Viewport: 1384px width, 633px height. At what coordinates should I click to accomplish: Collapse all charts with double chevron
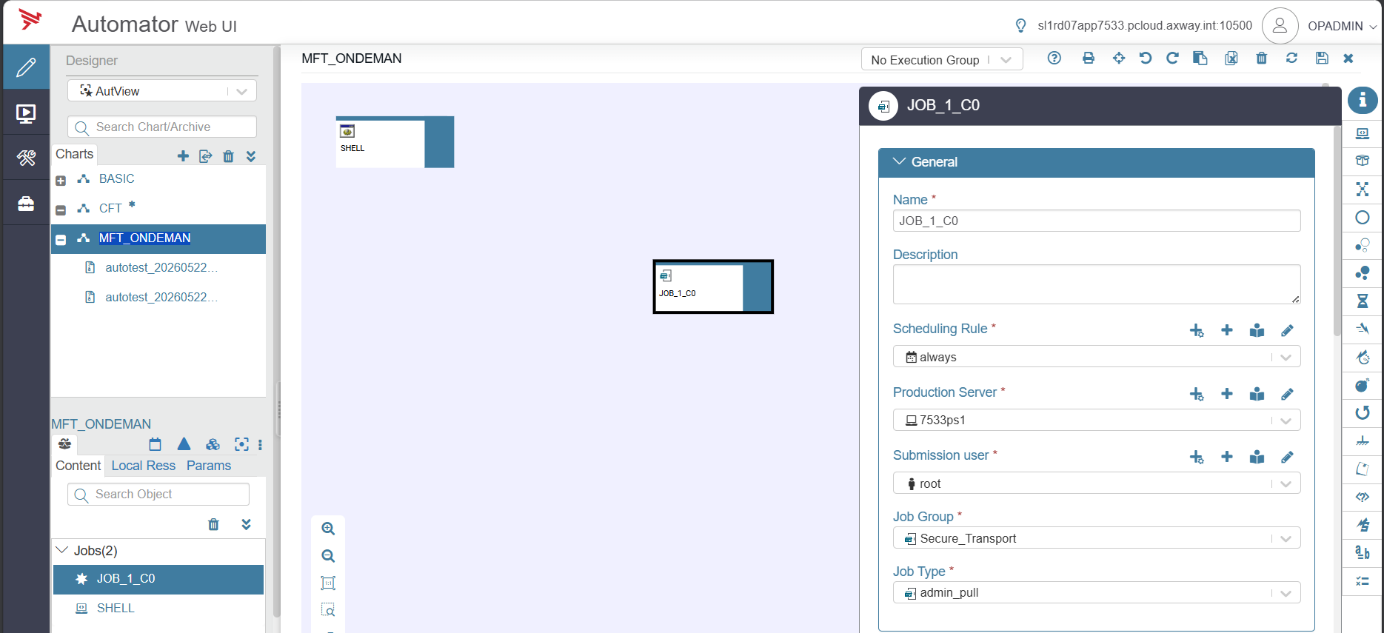tap(251, 156)
